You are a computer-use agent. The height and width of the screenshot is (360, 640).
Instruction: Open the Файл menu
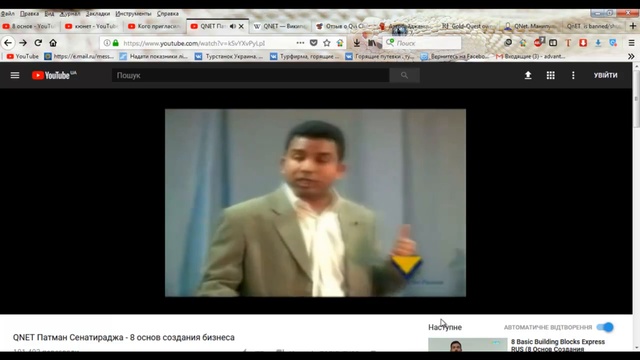coord(7,13)
